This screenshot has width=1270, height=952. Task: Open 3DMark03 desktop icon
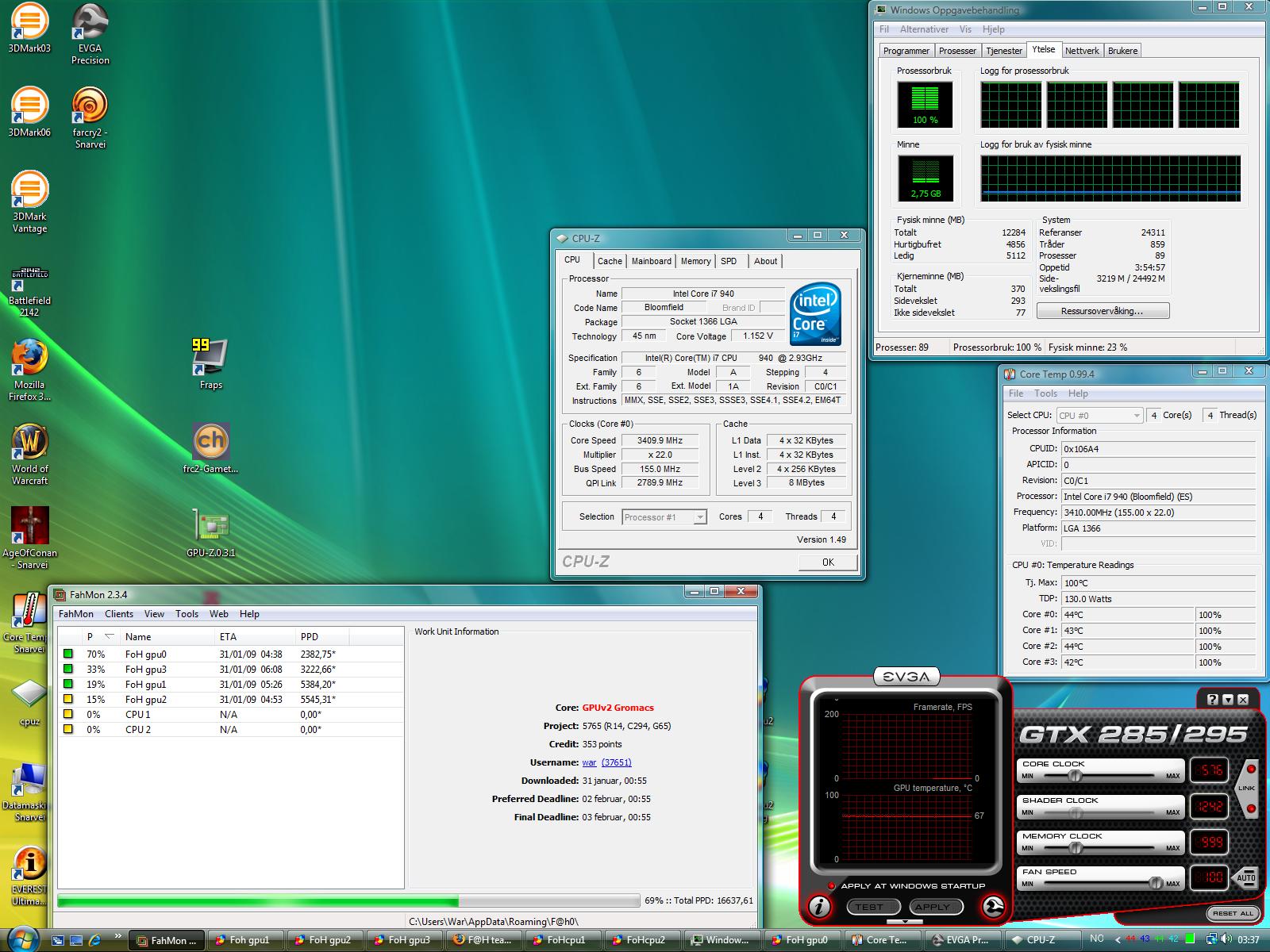point(29,29)
